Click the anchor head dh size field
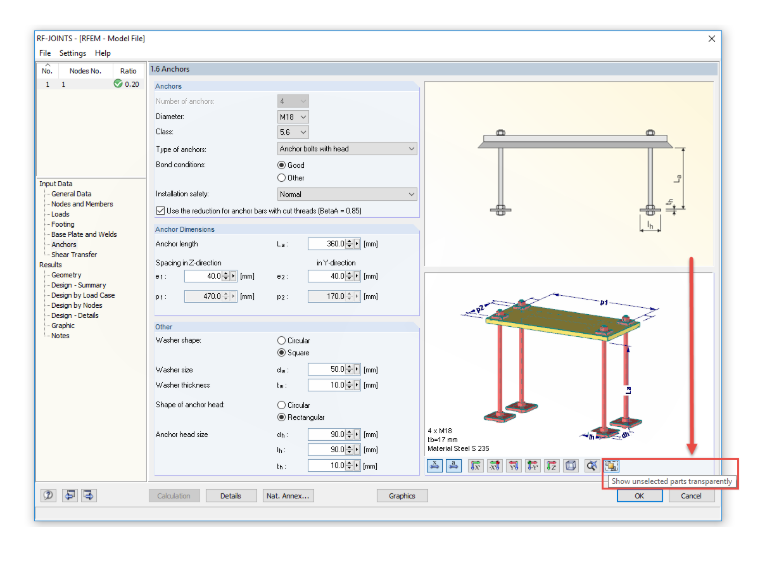 tap(327, 434)
